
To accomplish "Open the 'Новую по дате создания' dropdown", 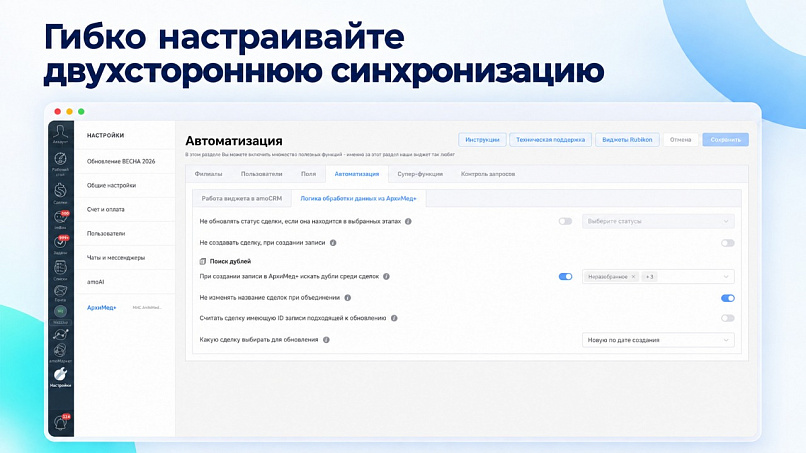I will coord(658,340).
